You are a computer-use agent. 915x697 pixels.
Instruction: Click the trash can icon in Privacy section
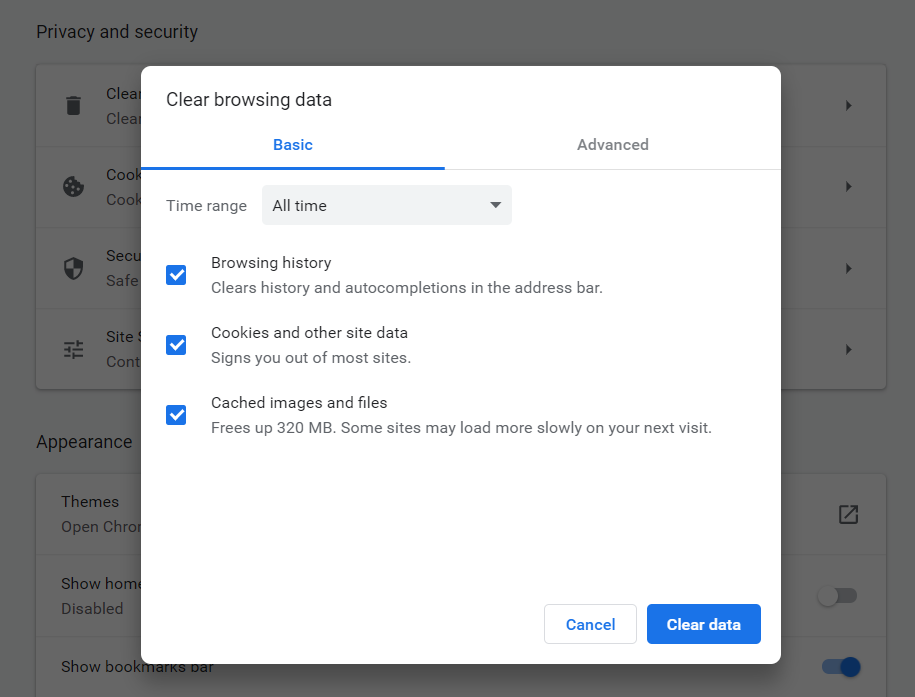click(x=73, y=105)
